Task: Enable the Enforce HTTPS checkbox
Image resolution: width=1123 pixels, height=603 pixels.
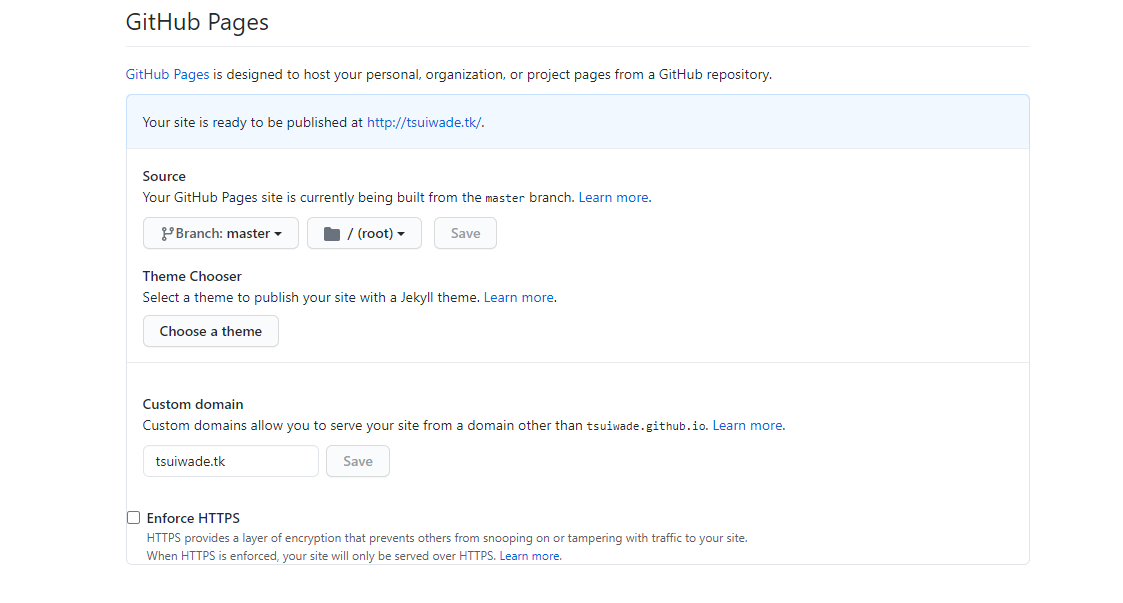Action: (x=133, y=518)
